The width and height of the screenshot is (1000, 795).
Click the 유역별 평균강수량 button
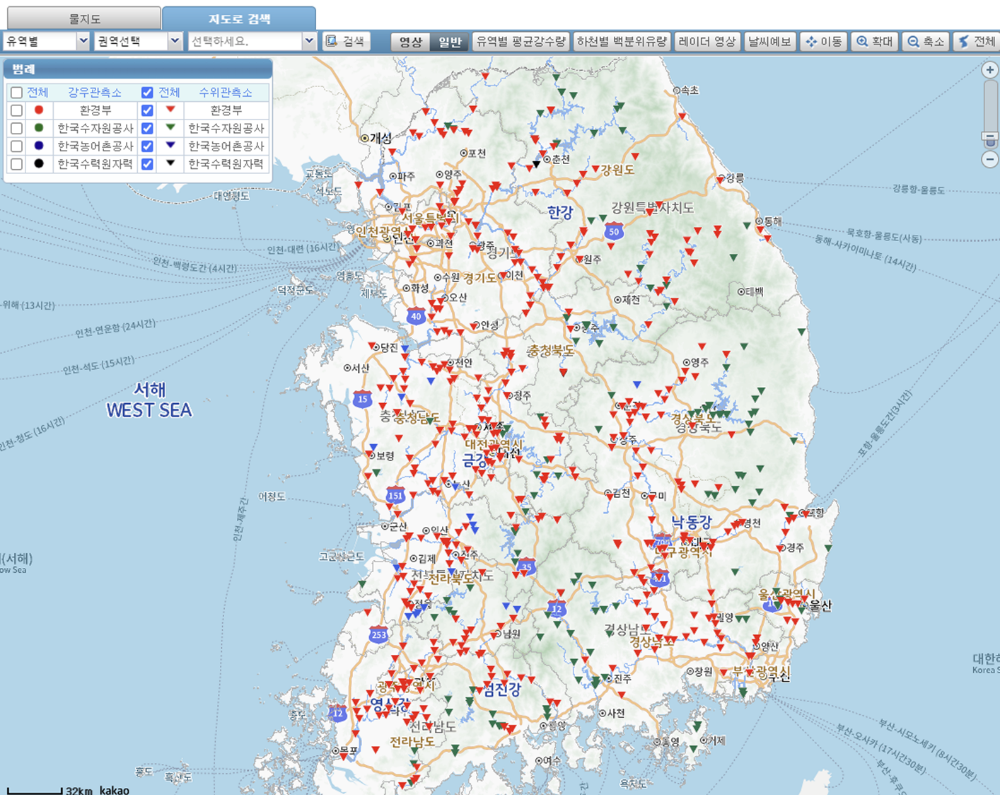pyautogui.click(x=521, y=41)
